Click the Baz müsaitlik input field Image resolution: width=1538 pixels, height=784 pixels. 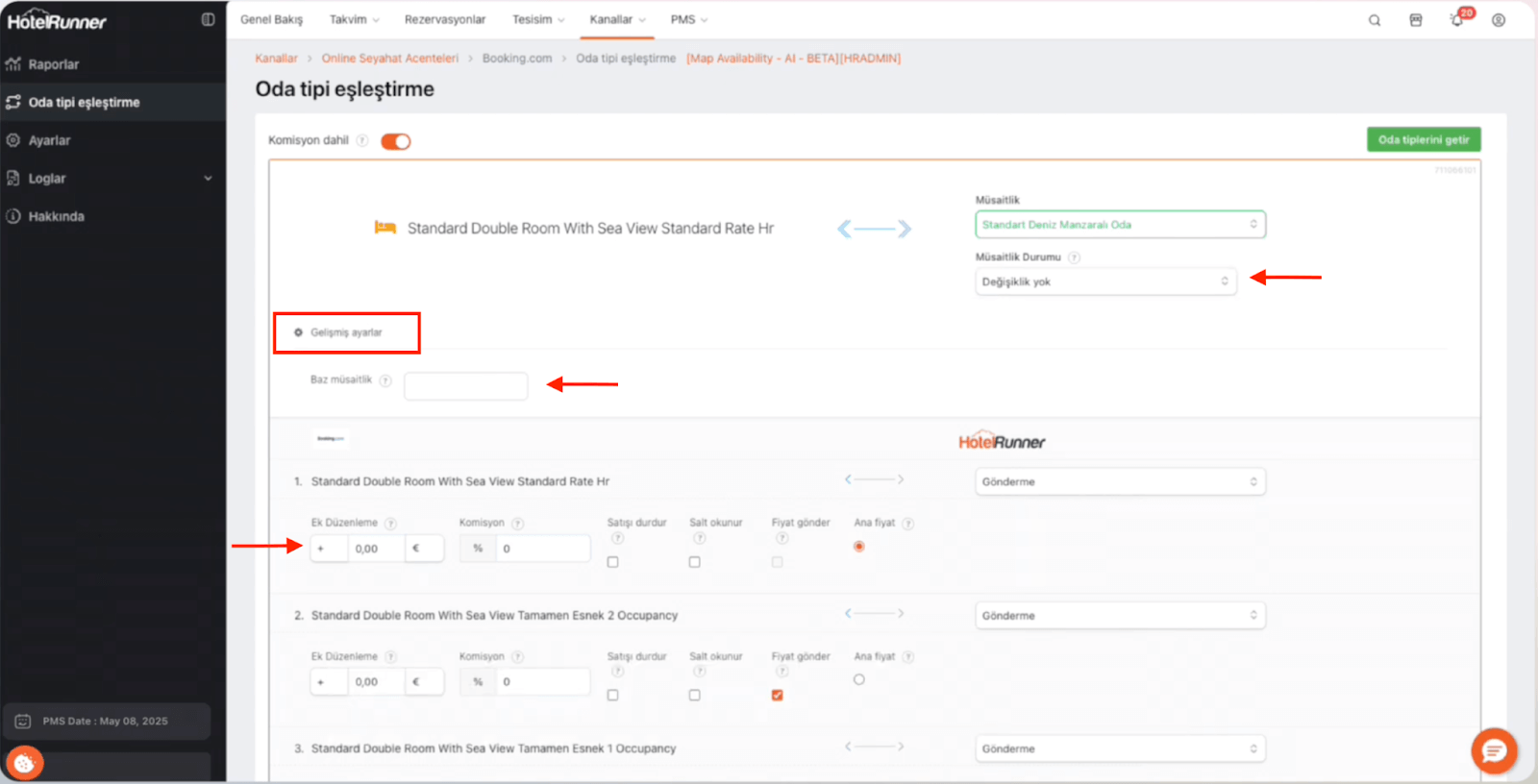click(x=466, y=386)
